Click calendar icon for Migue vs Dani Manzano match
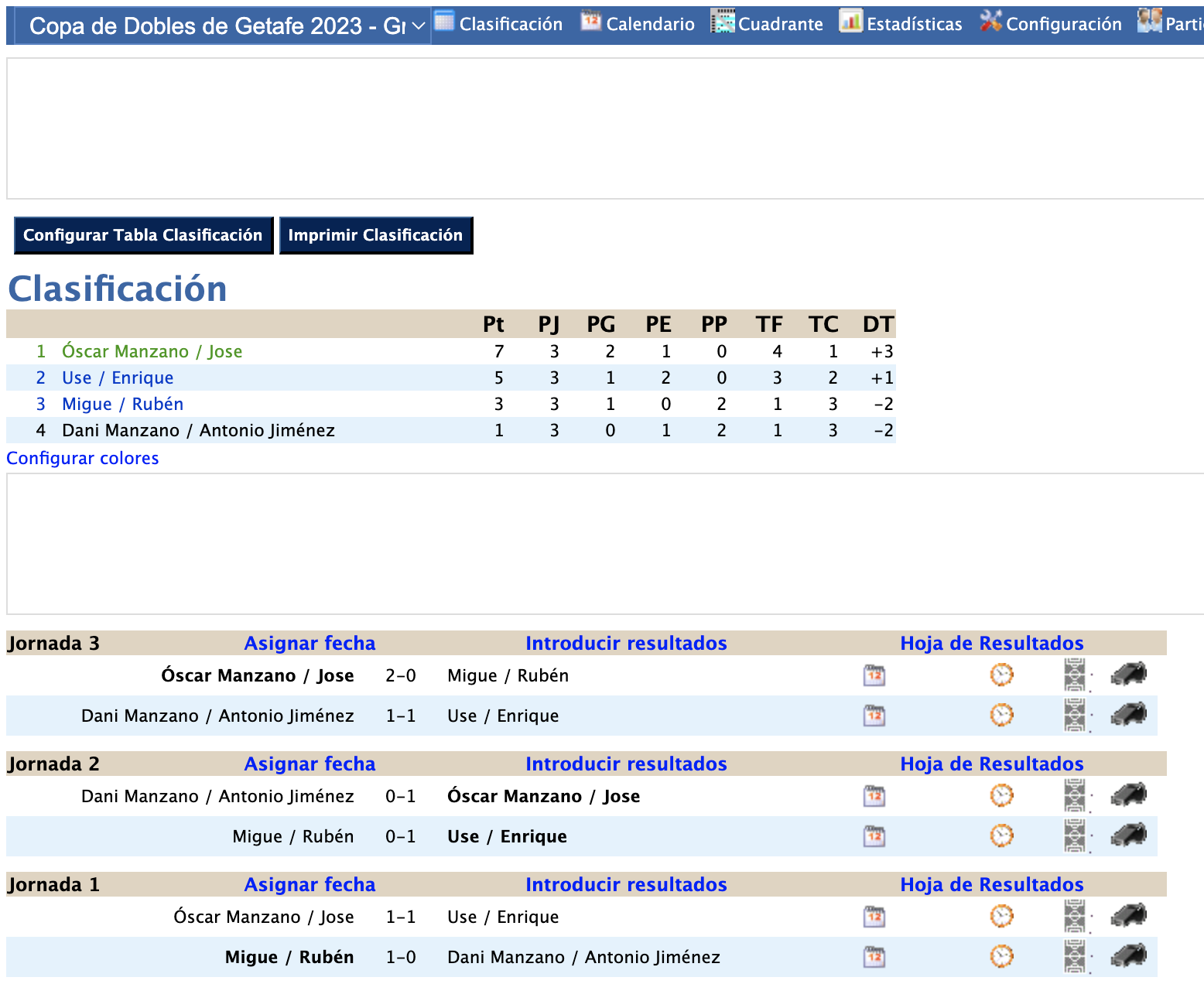1204x984 pixels. point(874,957)
